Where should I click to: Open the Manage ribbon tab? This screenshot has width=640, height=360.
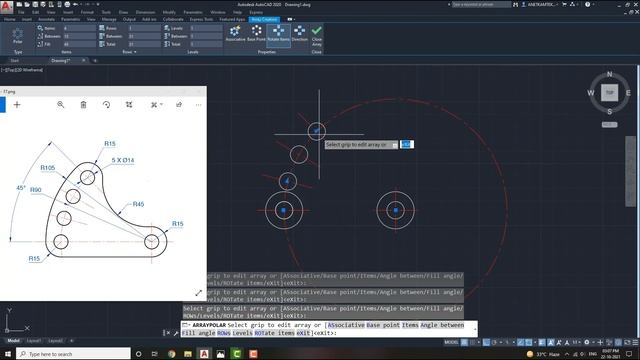point(109,19)
